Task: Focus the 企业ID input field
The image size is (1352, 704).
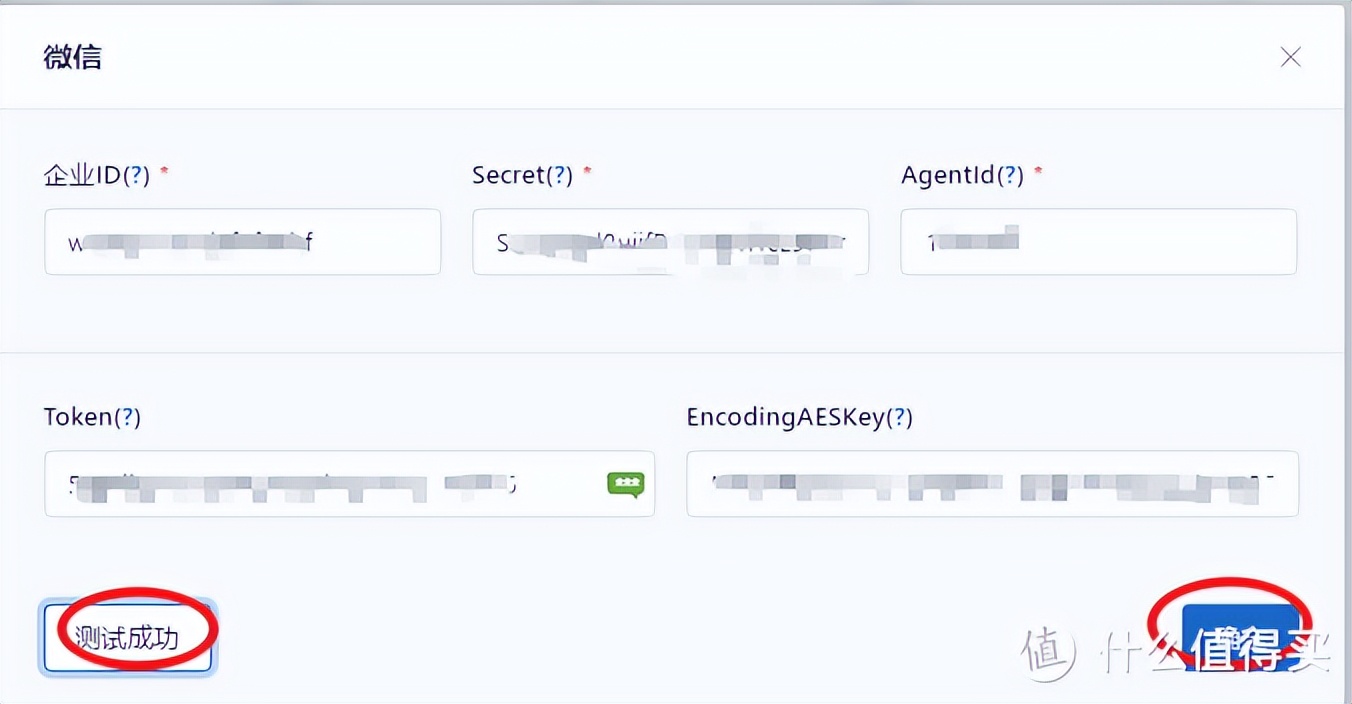Action: tap(242, 242)
